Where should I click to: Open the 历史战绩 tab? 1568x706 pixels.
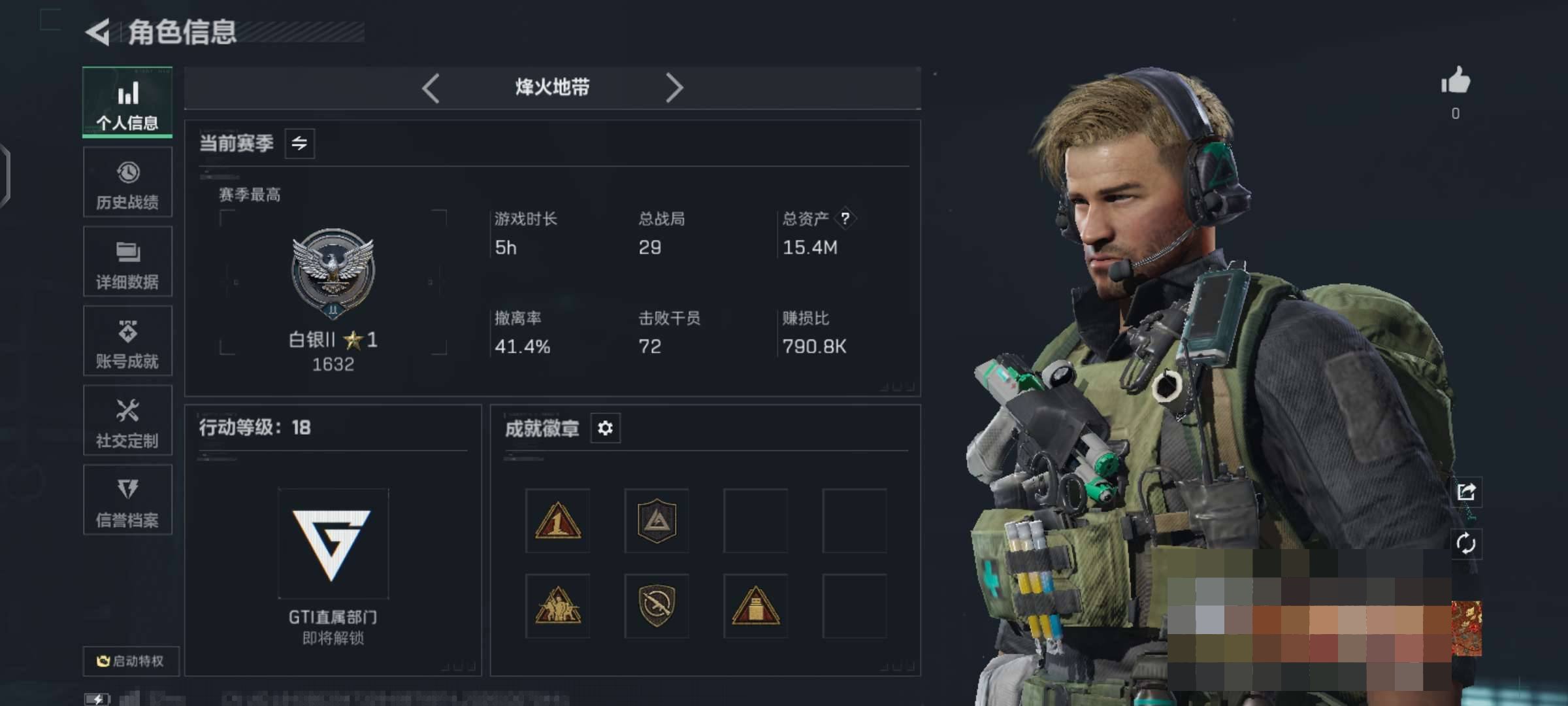pos(127,182)
